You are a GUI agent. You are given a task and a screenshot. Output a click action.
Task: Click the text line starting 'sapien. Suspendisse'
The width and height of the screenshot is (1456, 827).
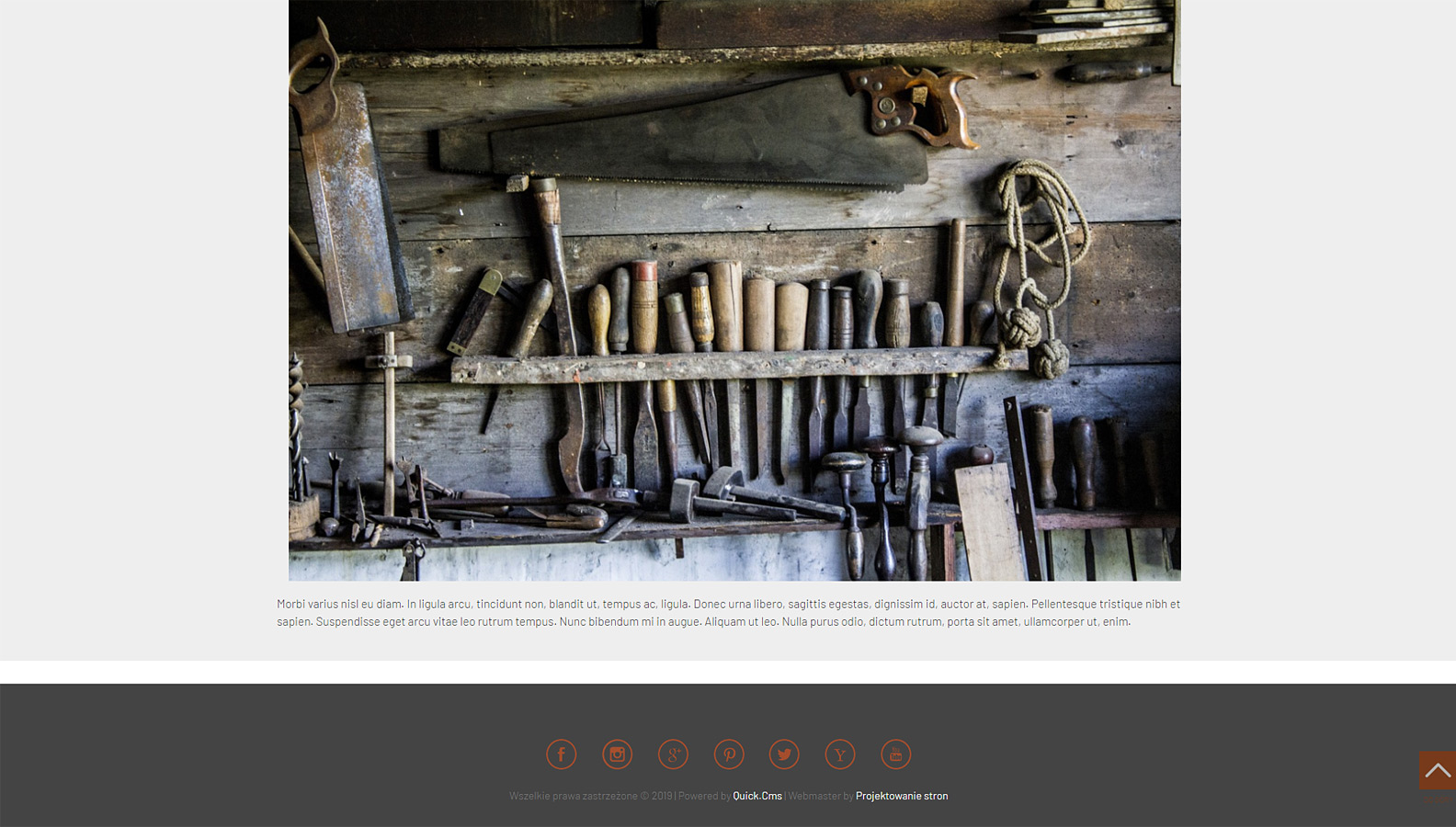[703, 622]
